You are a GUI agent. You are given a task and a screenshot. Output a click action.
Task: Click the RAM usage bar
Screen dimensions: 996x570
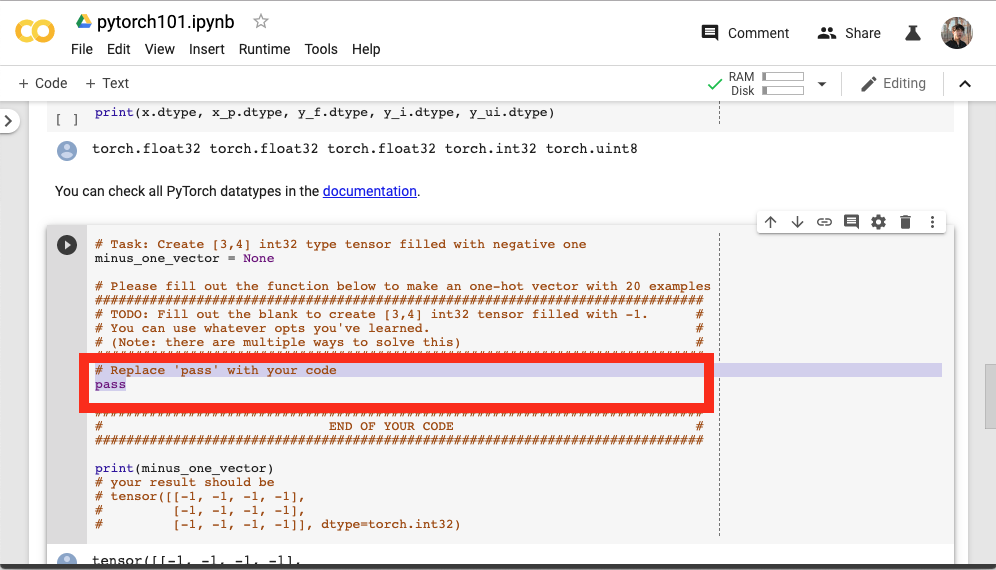point(783,77)
